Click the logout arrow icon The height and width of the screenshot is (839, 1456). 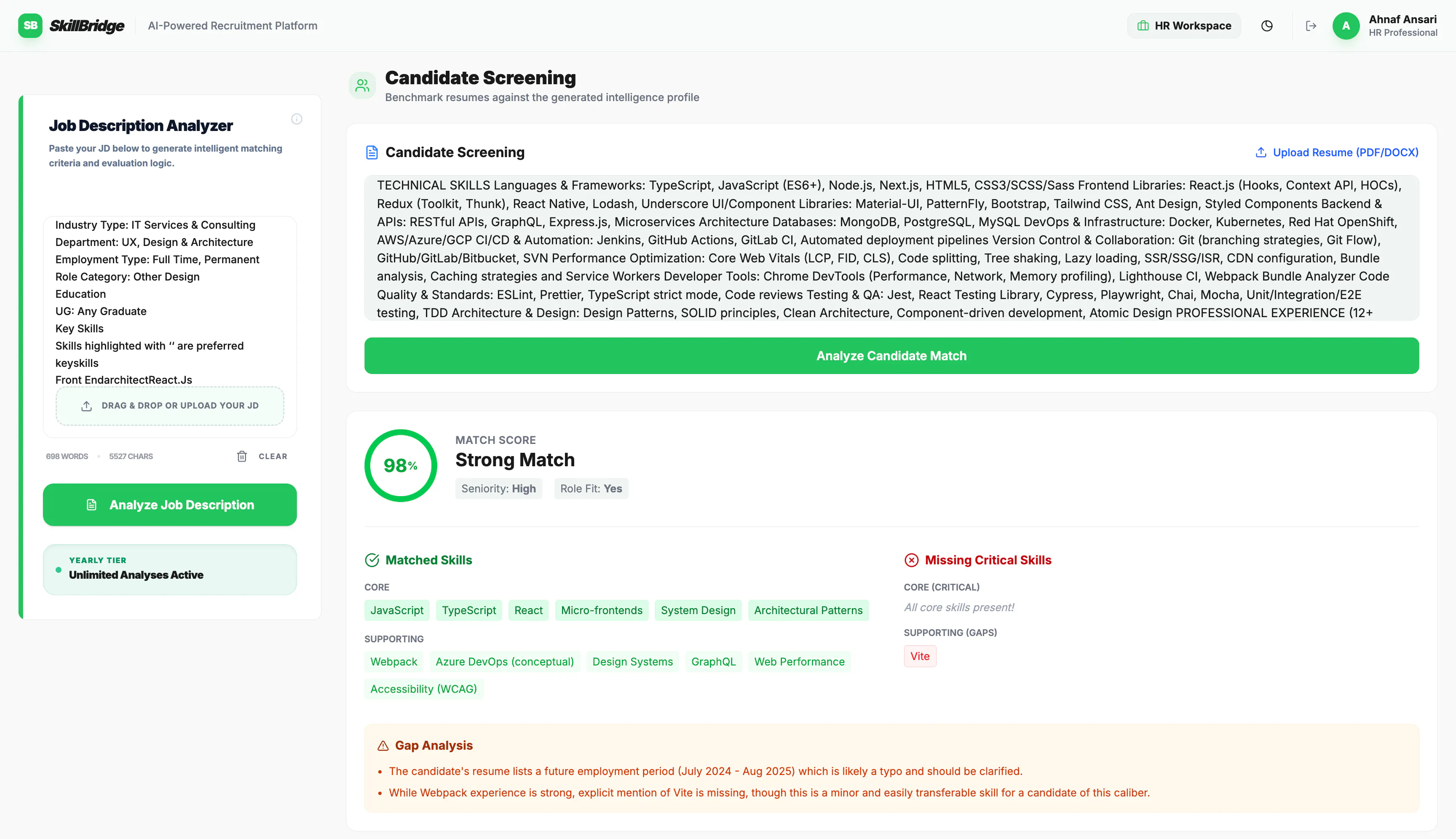[x=1311, y=26]
